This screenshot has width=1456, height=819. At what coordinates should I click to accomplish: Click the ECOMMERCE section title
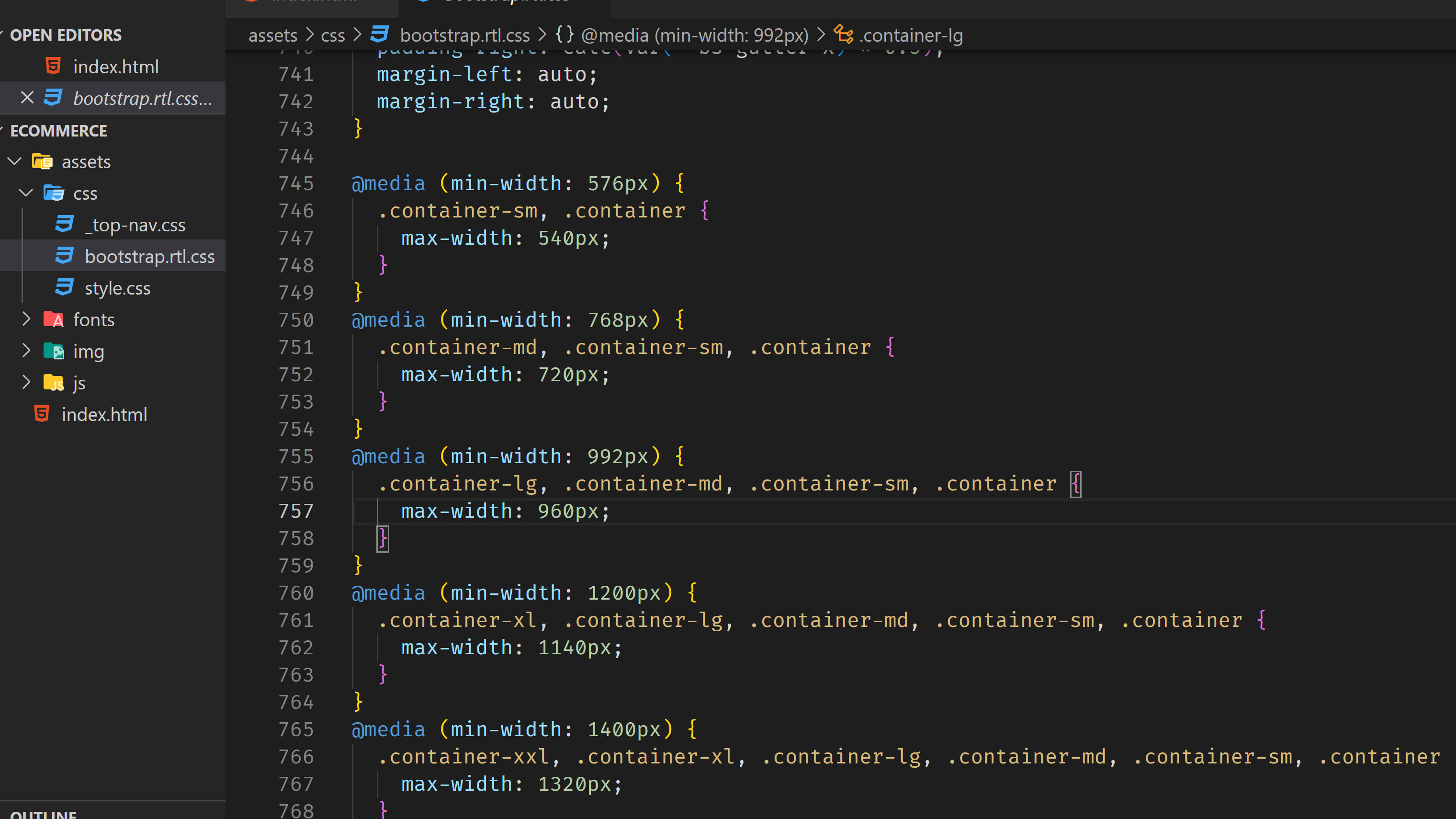point(59,131)
